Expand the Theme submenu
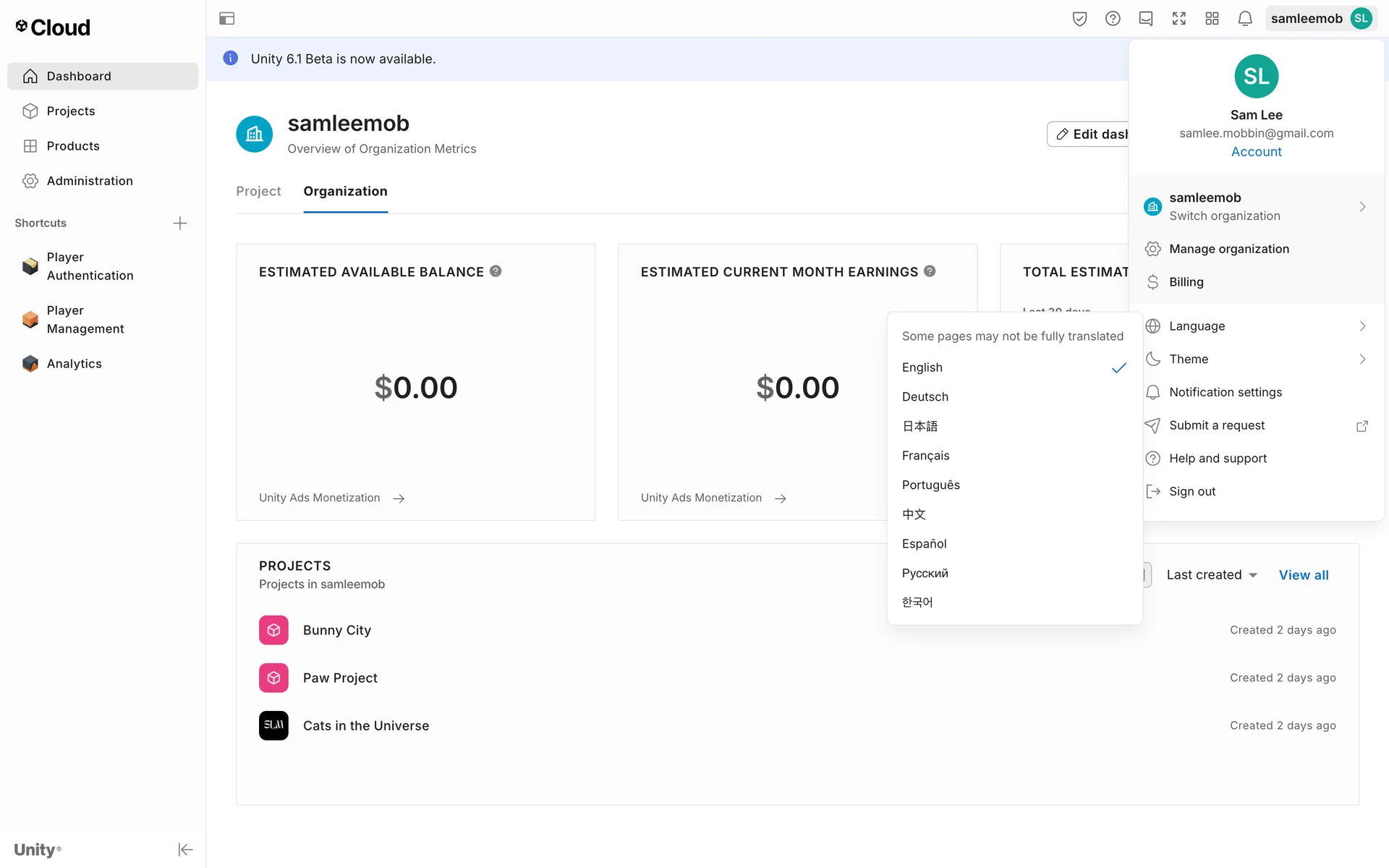The height and width of the screenshot is (868, 1389). 1256,359
